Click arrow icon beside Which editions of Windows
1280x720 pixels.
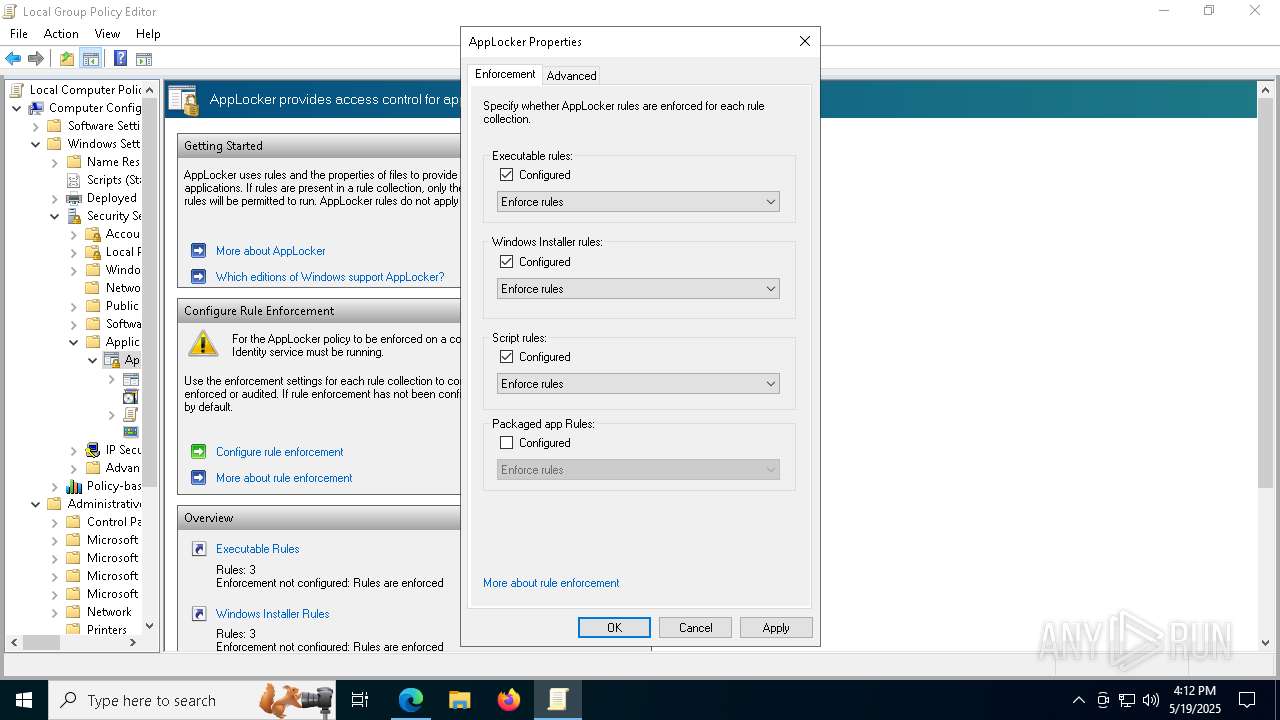coord(198,277)
